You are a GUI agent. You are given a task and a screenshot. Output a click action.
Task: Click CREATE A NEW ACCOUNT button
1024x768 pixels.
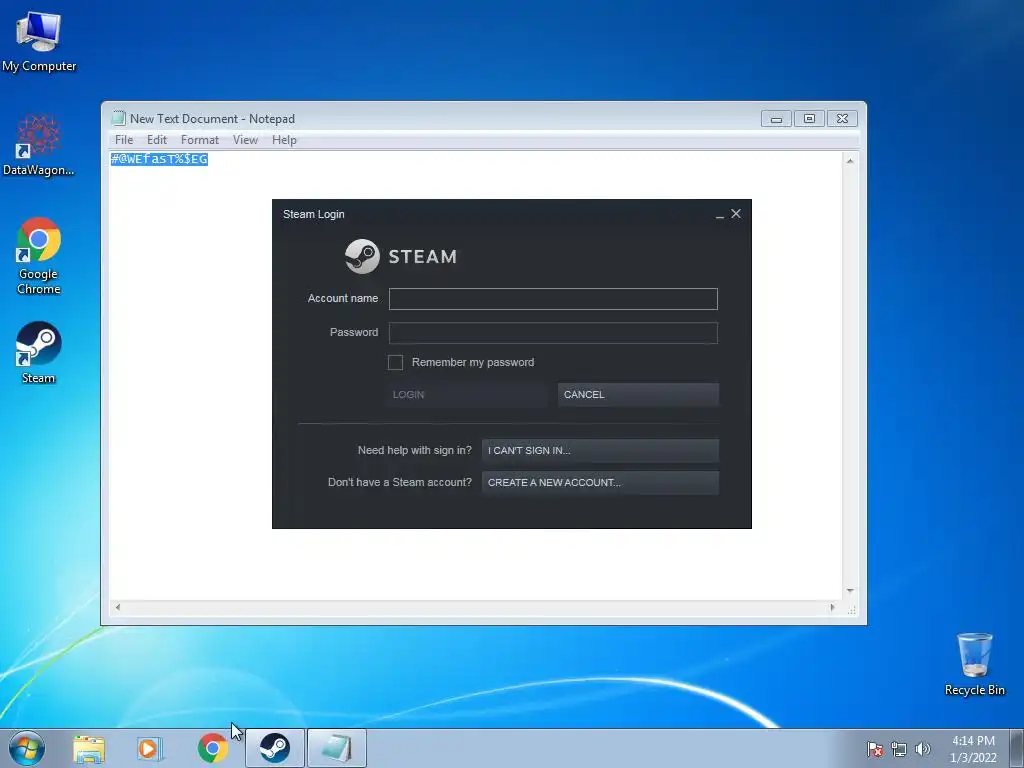pyautogui.click(x=600, y=483)
